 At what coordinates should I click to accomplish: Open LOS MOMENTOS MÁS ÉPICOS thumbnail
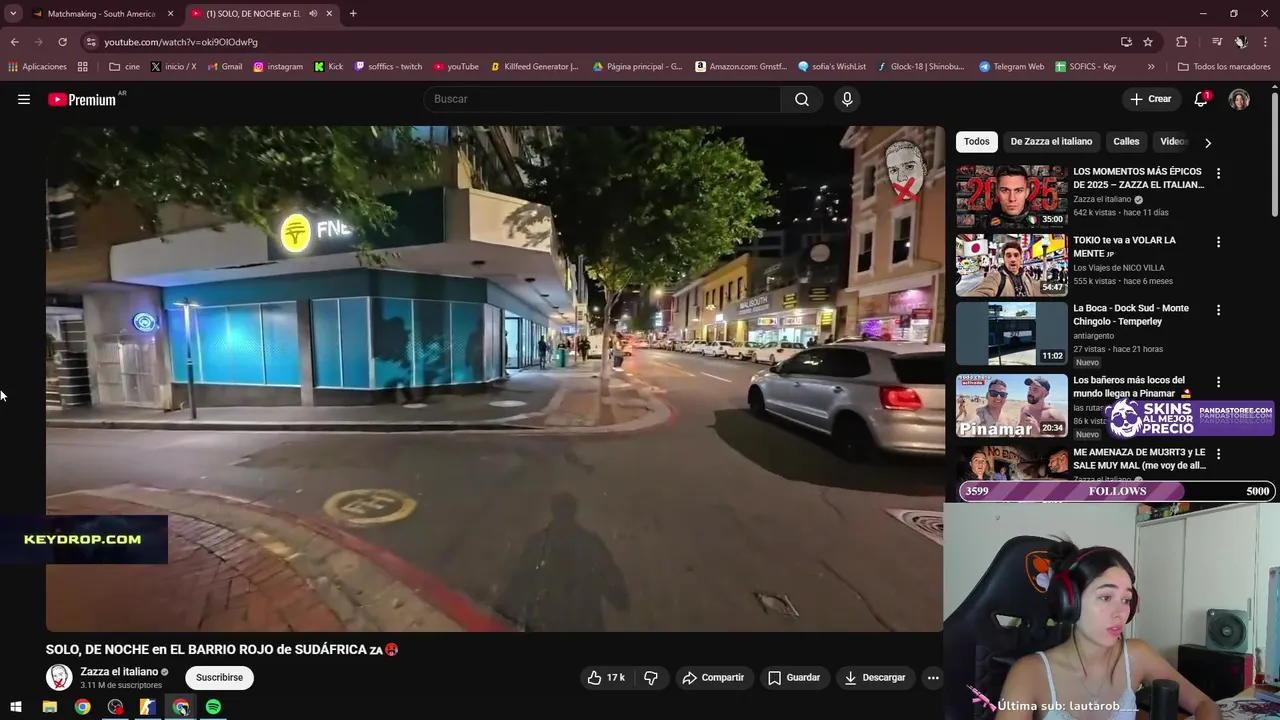pyautogui.click(x=1011, y=196)
